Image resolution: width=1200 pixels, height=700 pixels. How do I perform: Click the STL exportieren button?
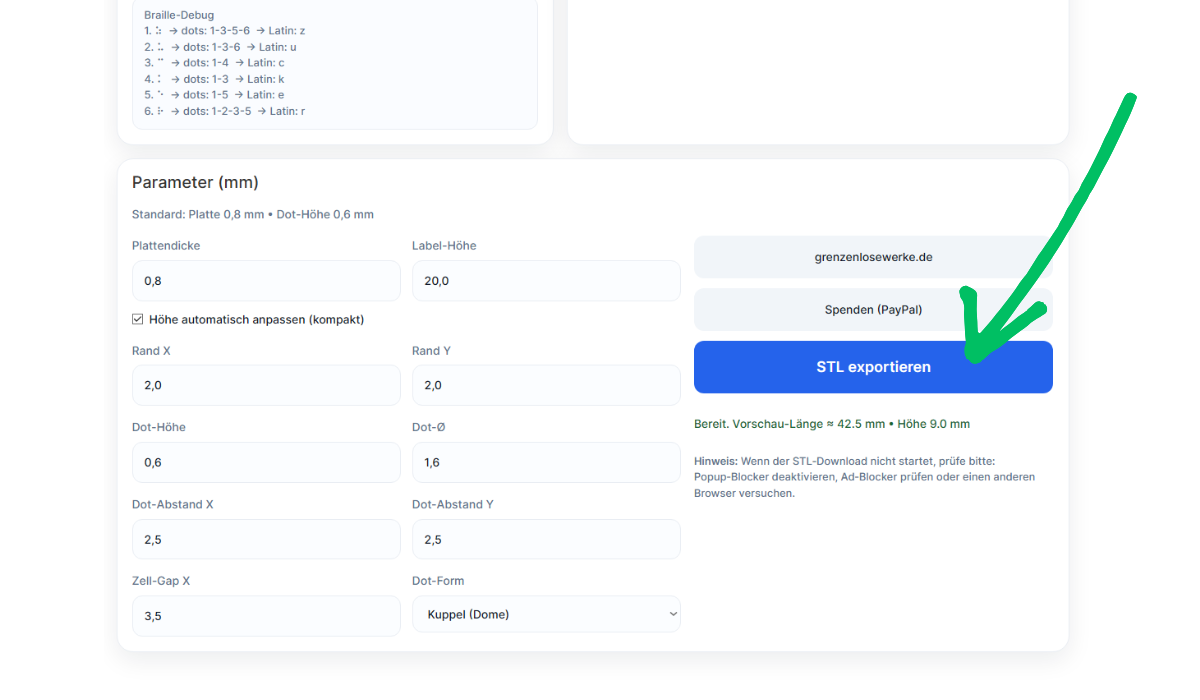pos(872,367)
